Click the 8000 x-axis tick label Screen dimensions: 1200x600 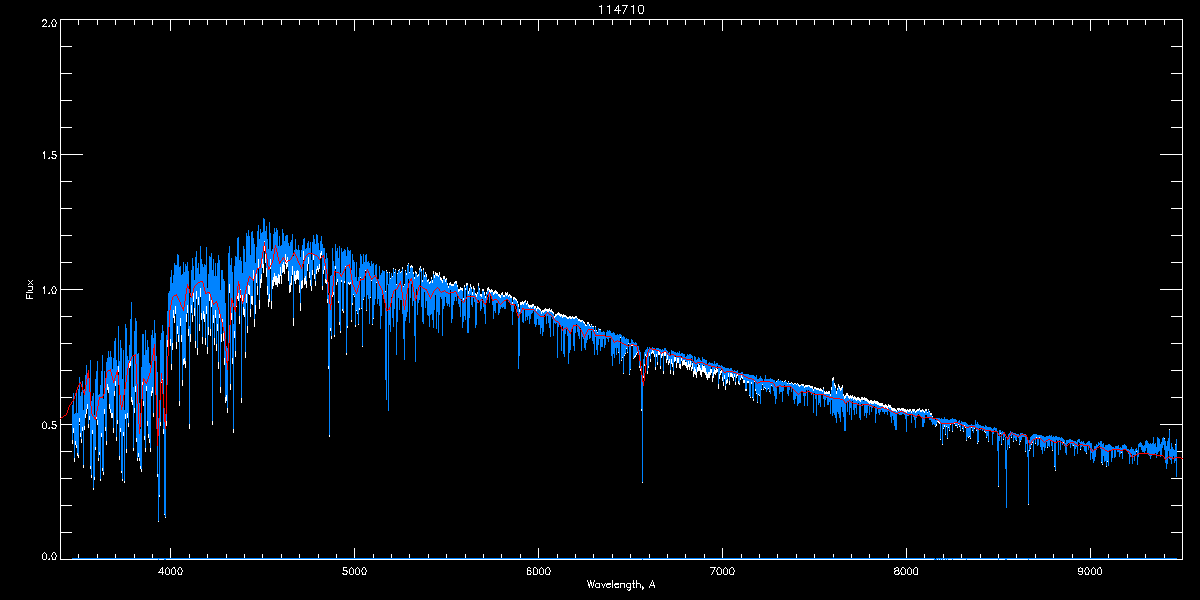[906, 572]
